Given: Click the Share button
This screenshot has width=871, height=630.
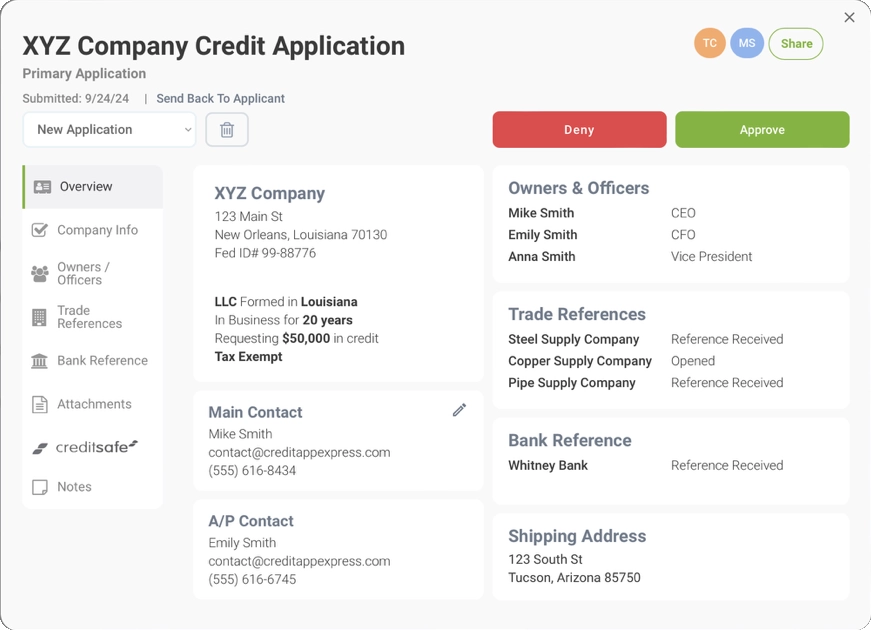Looking at the screenshot, I should click(795, 43).
